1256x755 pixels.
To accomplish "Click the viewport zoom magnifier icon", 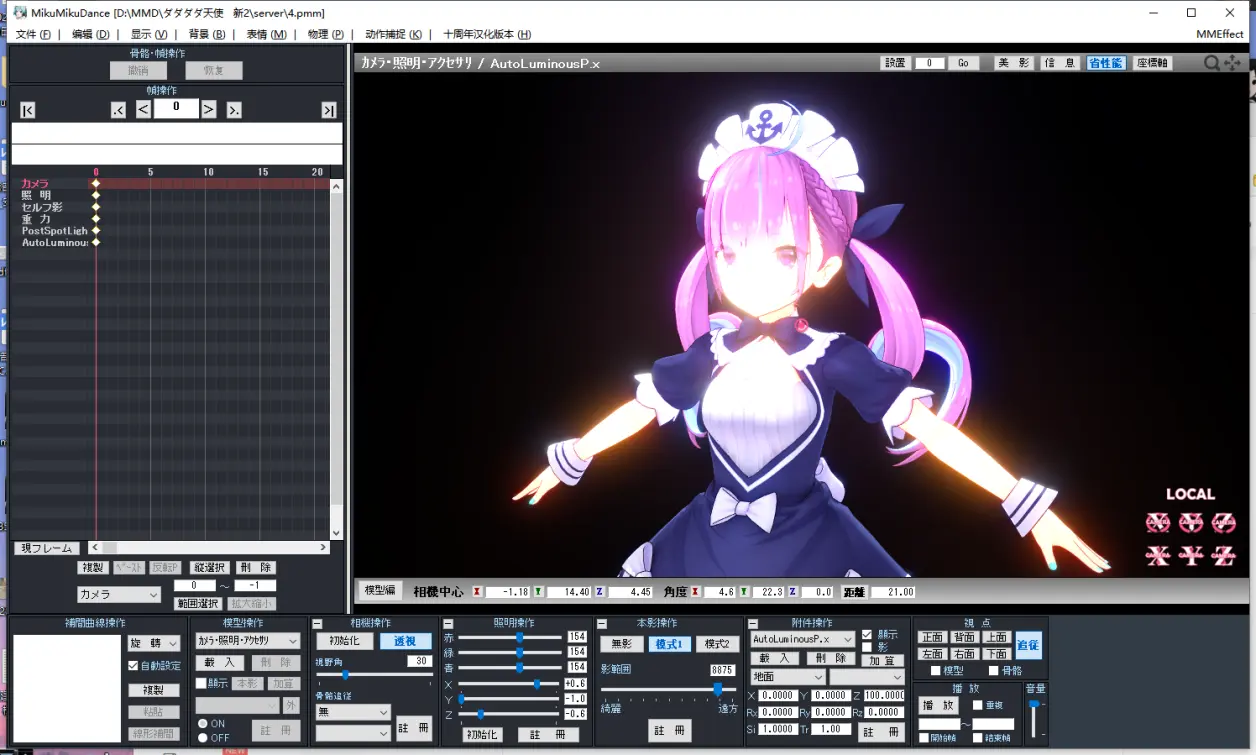I will pyautogui.click(x=1211, y=63).
